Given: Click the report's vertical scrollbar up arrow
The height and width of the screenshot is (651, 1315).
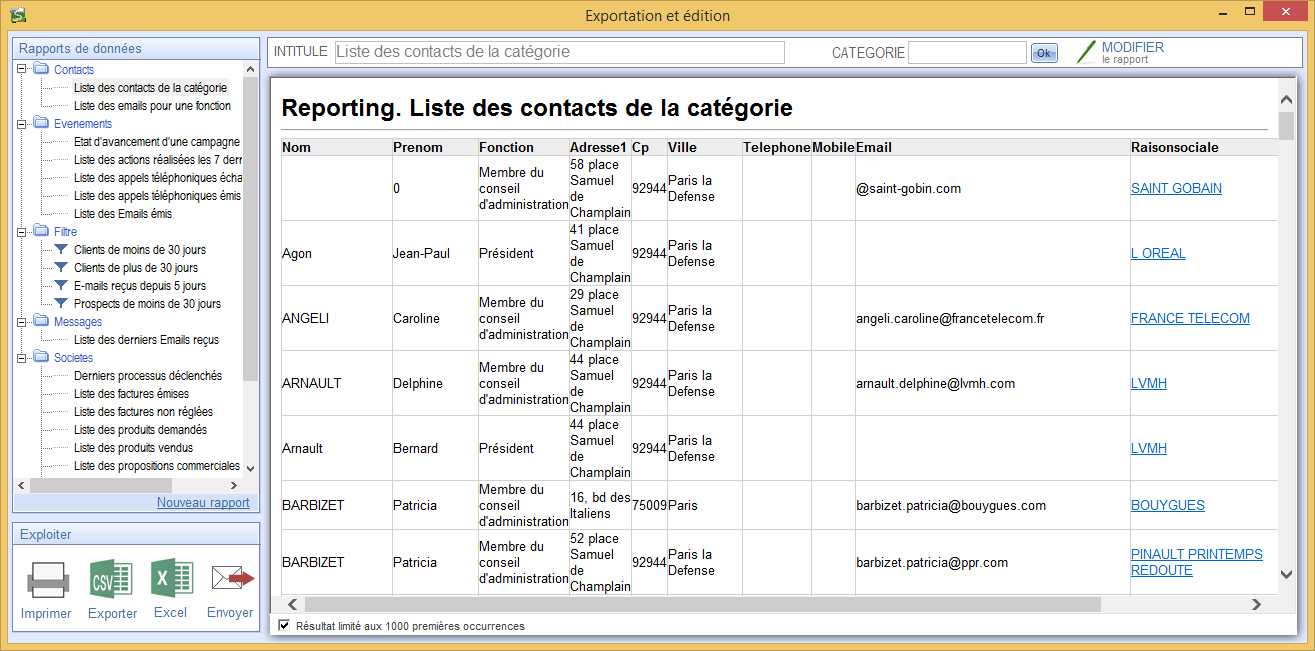Looking at the screenshot, I should pos(1287,100).
